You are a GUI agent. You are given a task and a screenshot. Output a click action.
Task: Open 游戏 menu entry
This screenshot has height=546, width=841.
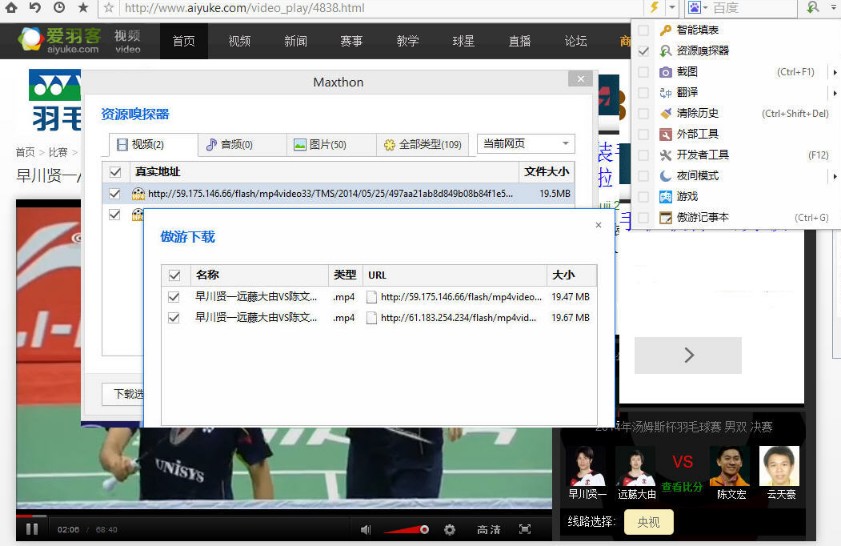click(687, 197)
